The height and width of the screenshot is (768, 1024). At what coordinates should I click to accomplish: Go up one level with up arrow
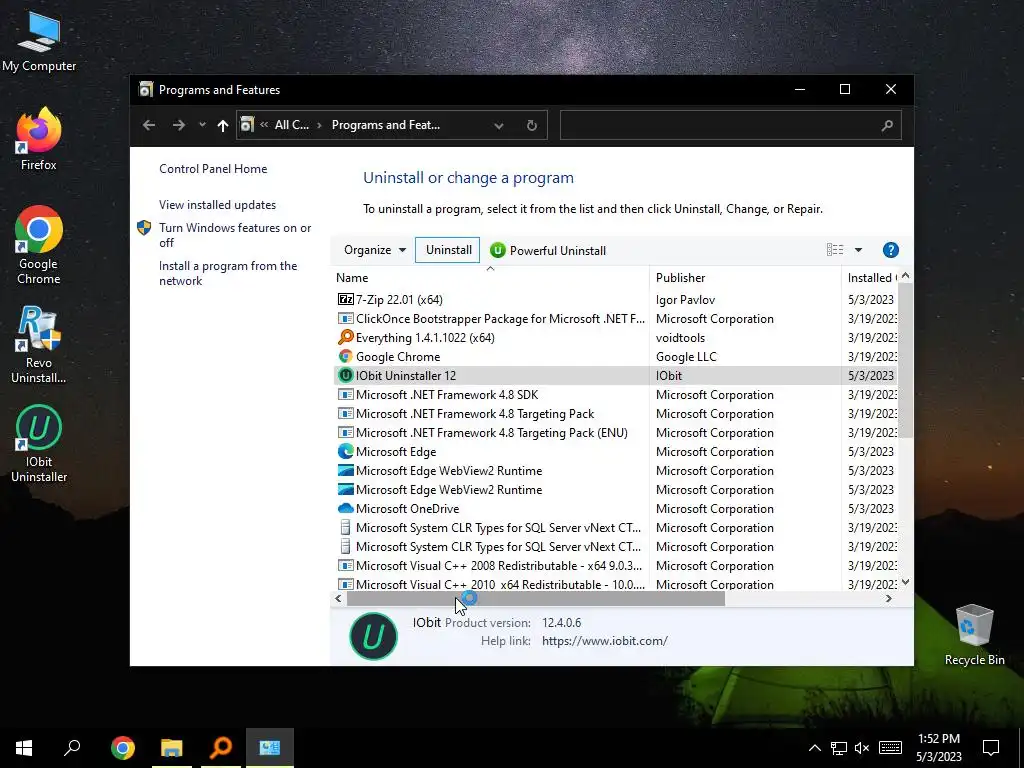click(223, 125)
